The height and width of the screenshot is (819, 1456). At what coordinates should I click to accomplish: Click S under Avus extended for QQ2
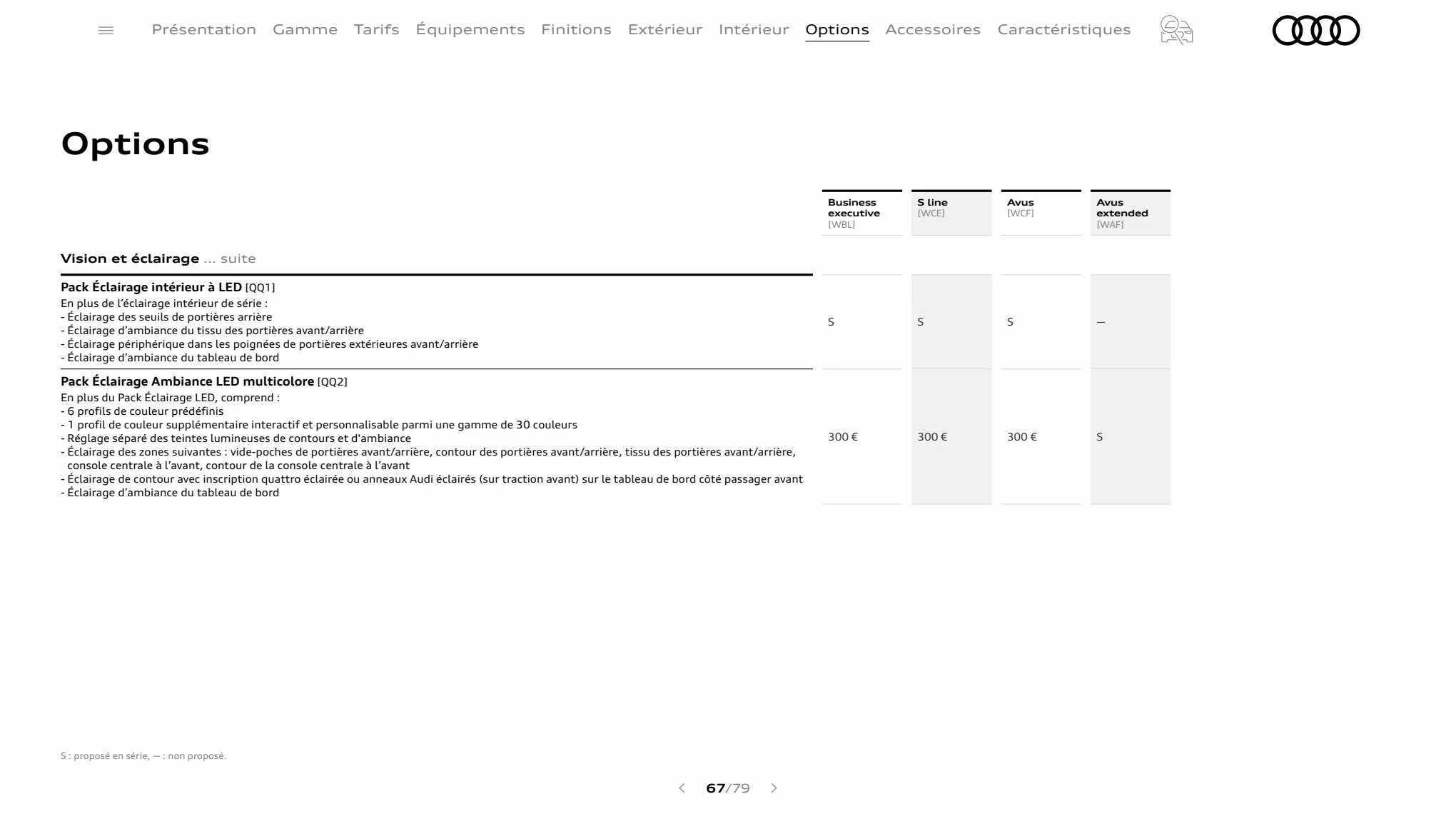tap(1100, 437)
